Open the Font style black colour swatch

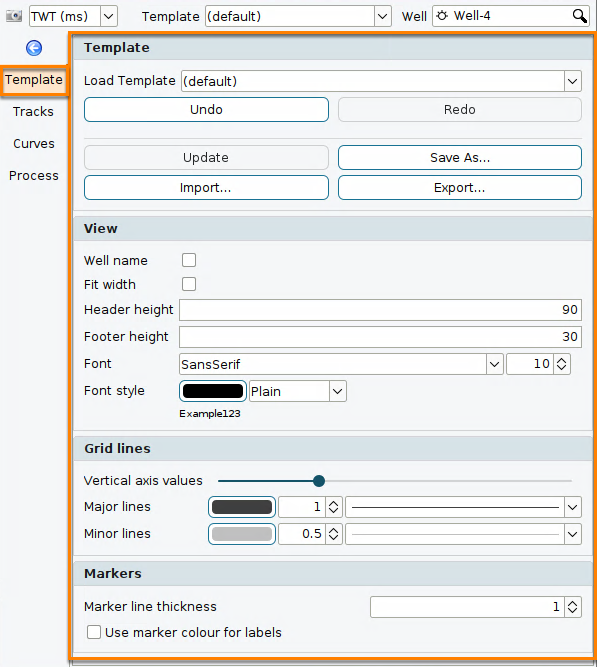213,391
